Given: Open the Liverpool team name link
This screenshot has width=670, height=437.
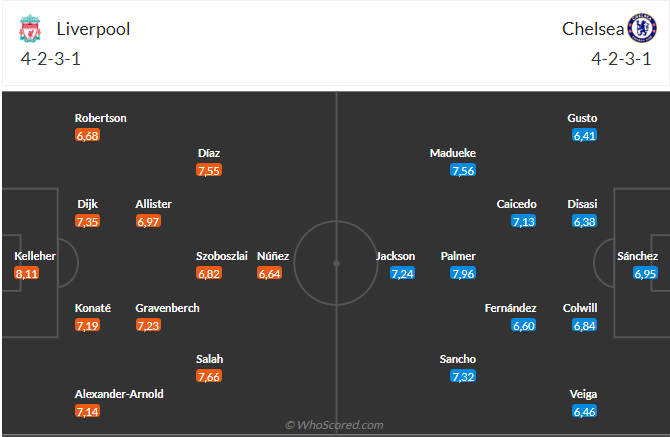Looking at the screenshot, I should coord(95,29).
